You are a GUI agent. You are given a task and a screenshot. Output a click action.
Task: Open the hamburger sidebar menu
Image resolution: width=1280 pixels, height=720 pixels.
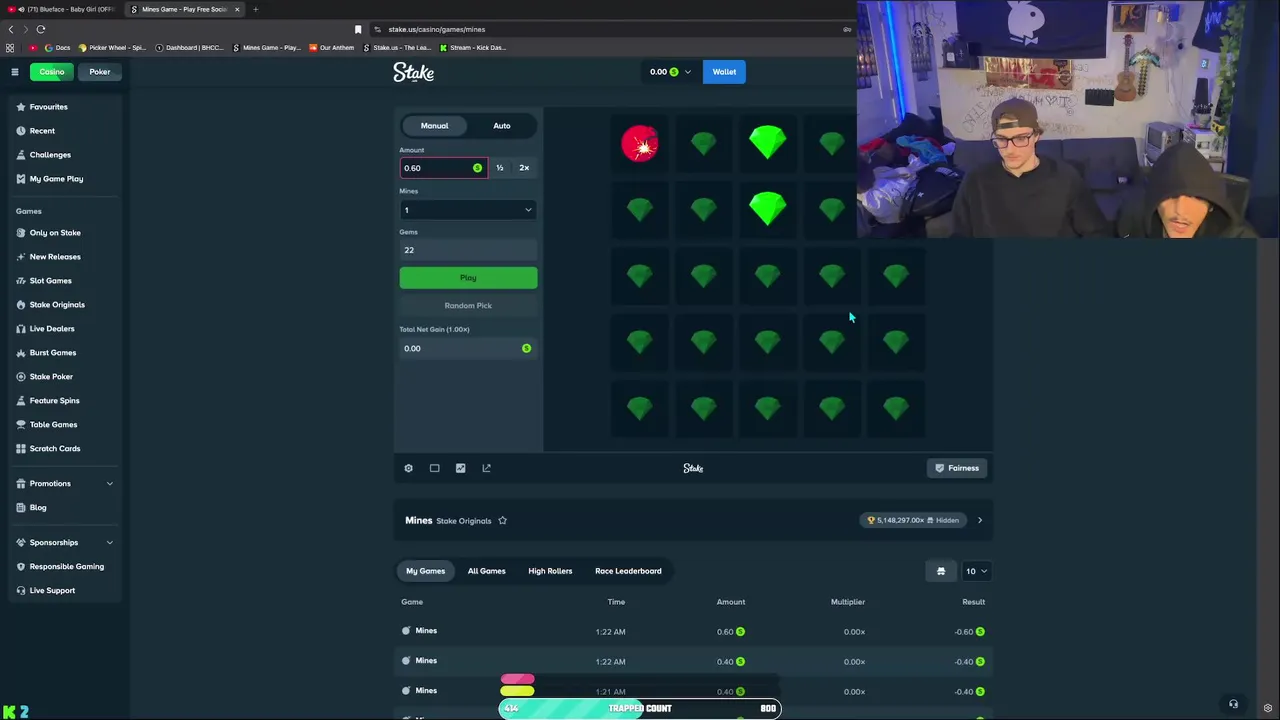tap(15, 72)
